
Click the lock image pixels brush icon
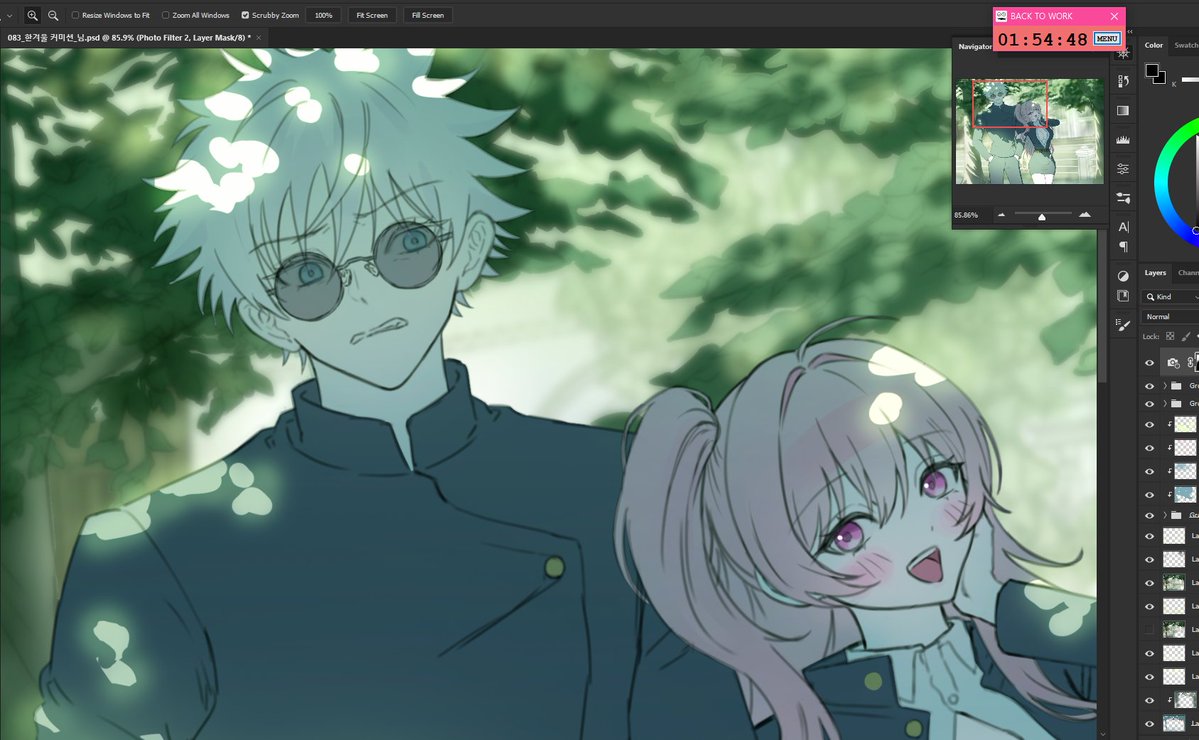click(1186, 336)
